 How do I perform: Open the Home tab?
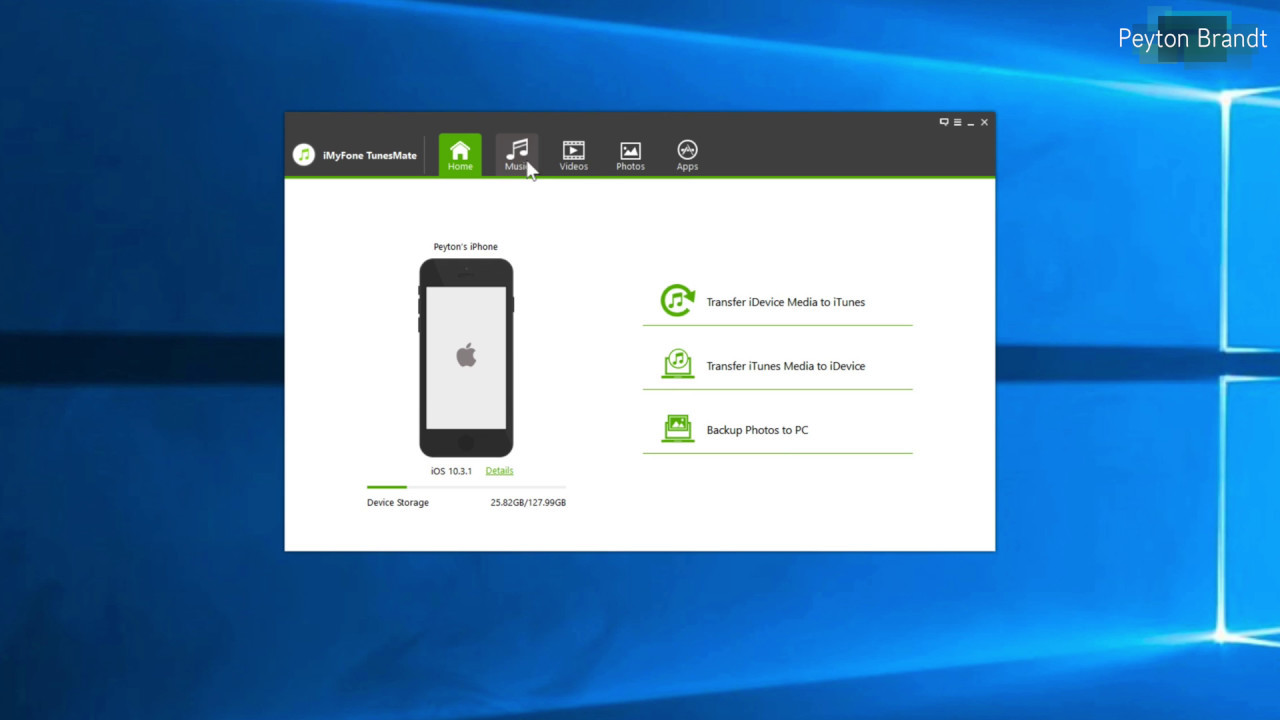coord(460,155)
